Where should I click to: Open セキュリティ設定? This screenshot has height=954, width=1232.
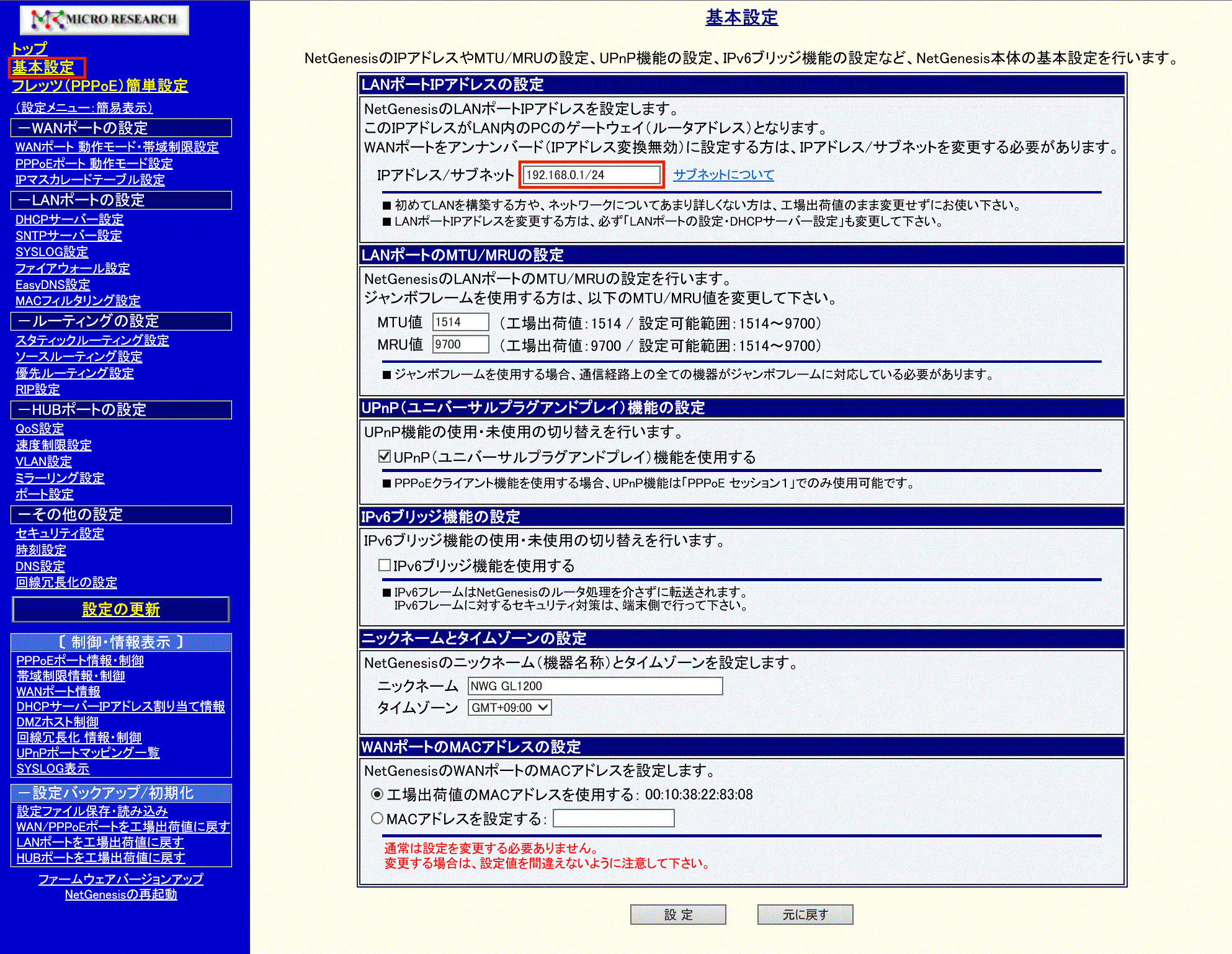click(60, 533)
